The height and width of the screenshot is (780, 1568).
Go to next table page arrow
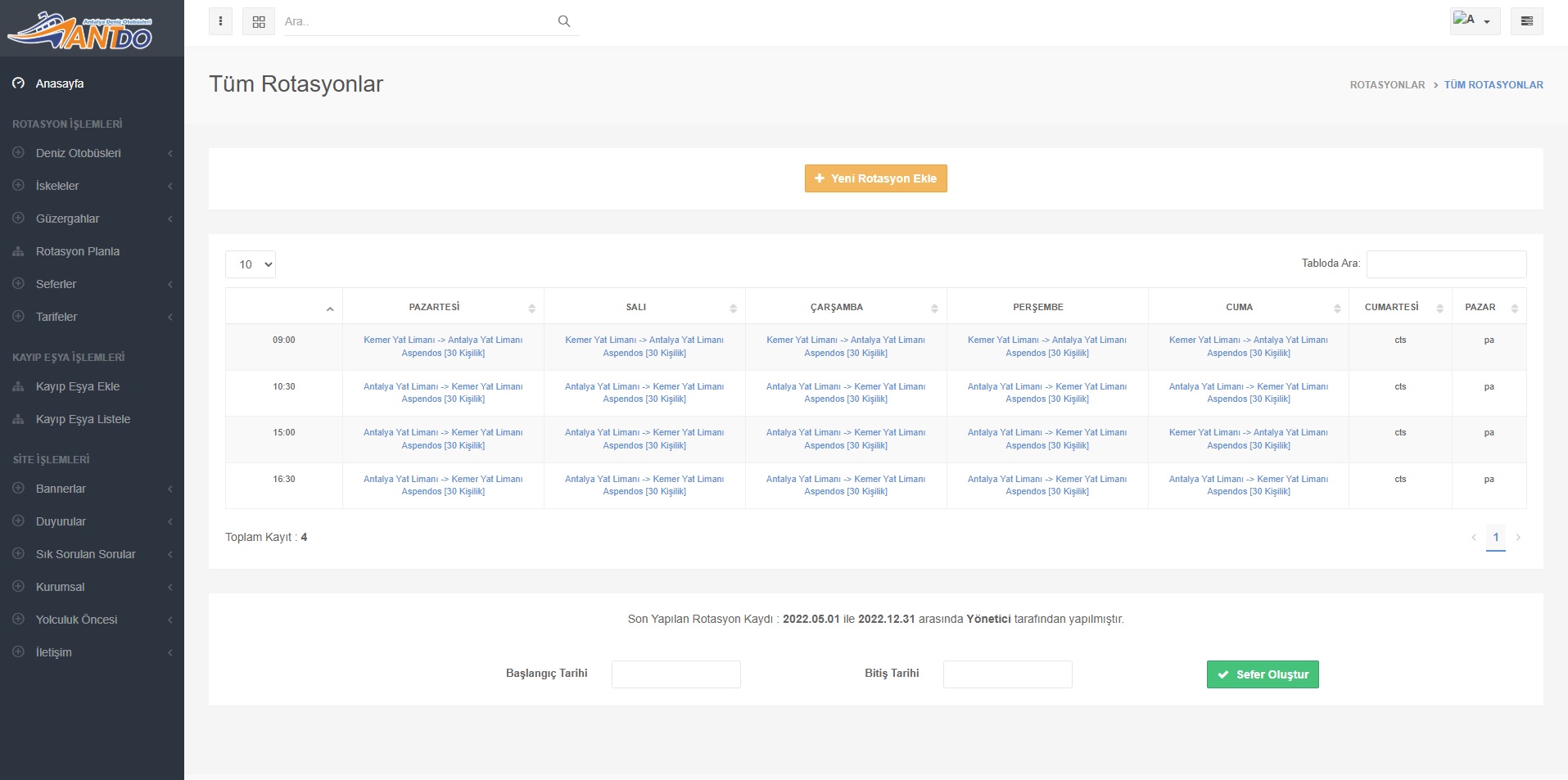coord(1517,538)
